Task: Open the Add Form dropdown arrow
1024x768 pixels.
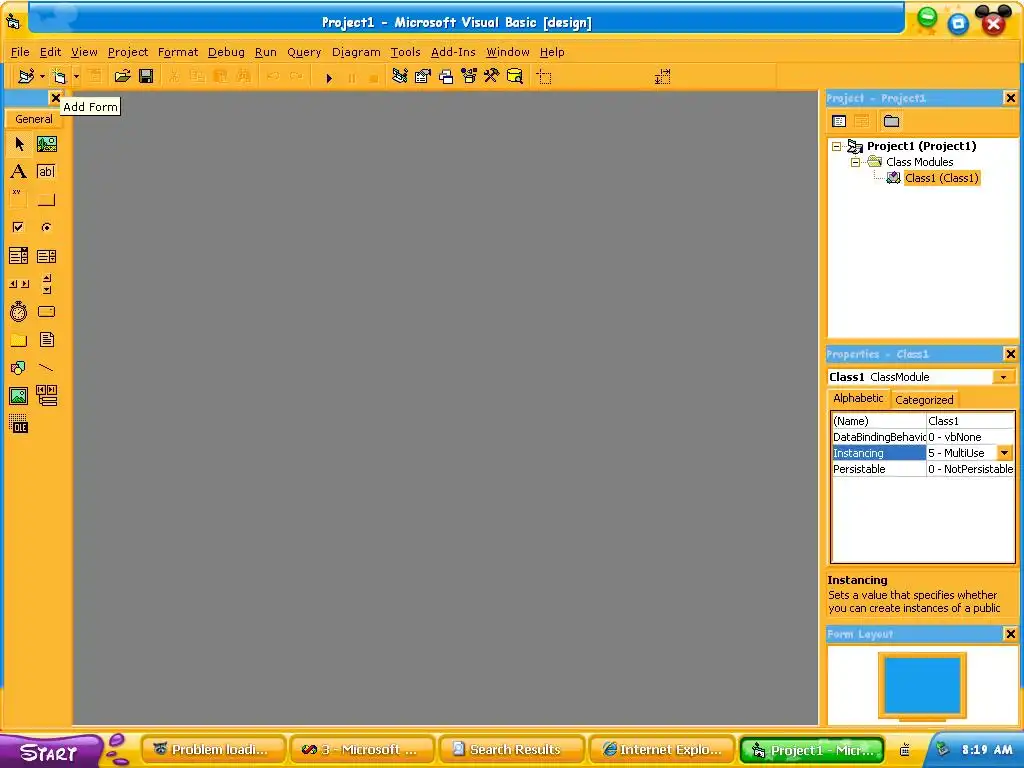Action: point(76,76)
